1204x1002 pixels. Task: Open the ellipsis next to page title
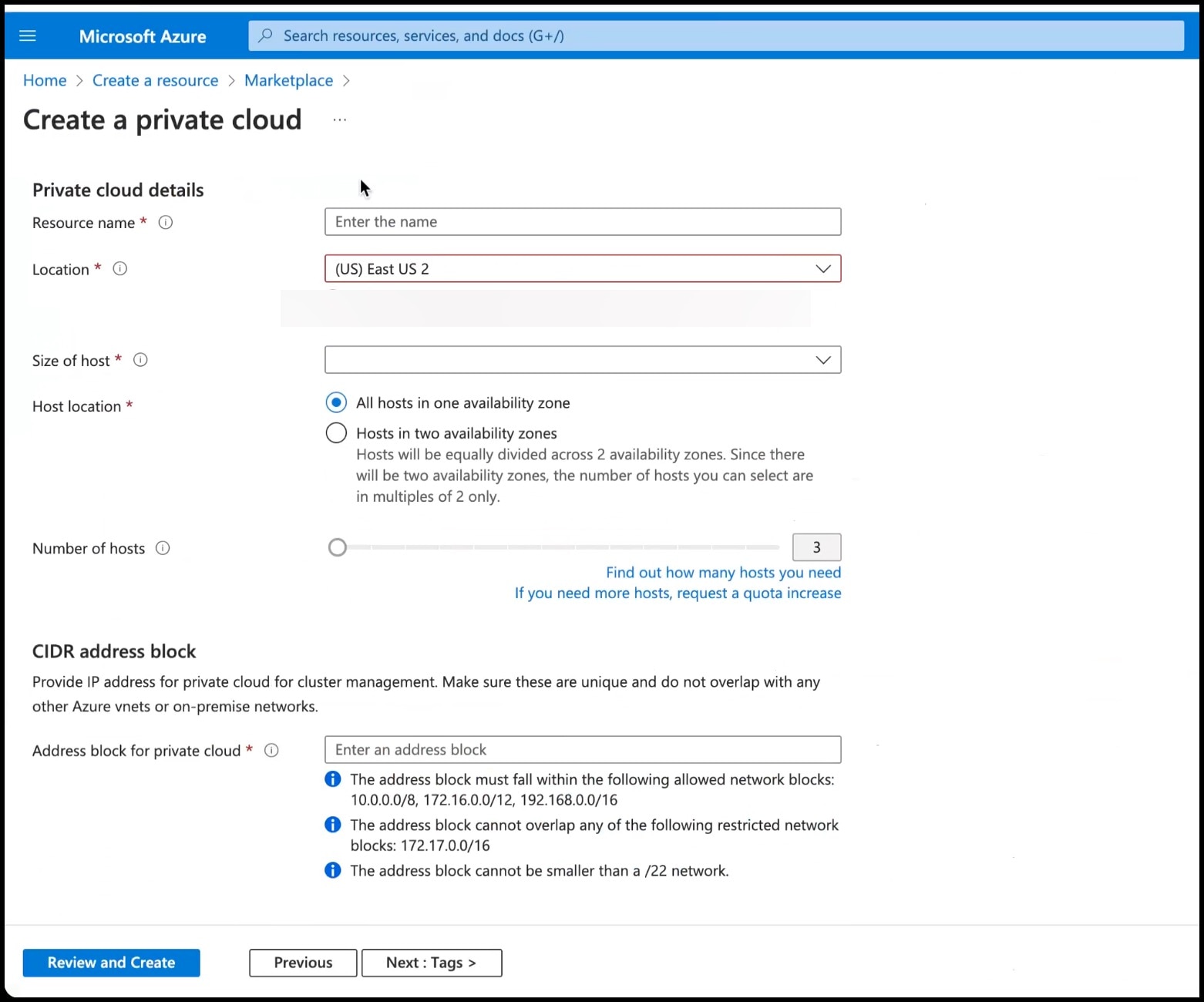(x=339, y=119)
